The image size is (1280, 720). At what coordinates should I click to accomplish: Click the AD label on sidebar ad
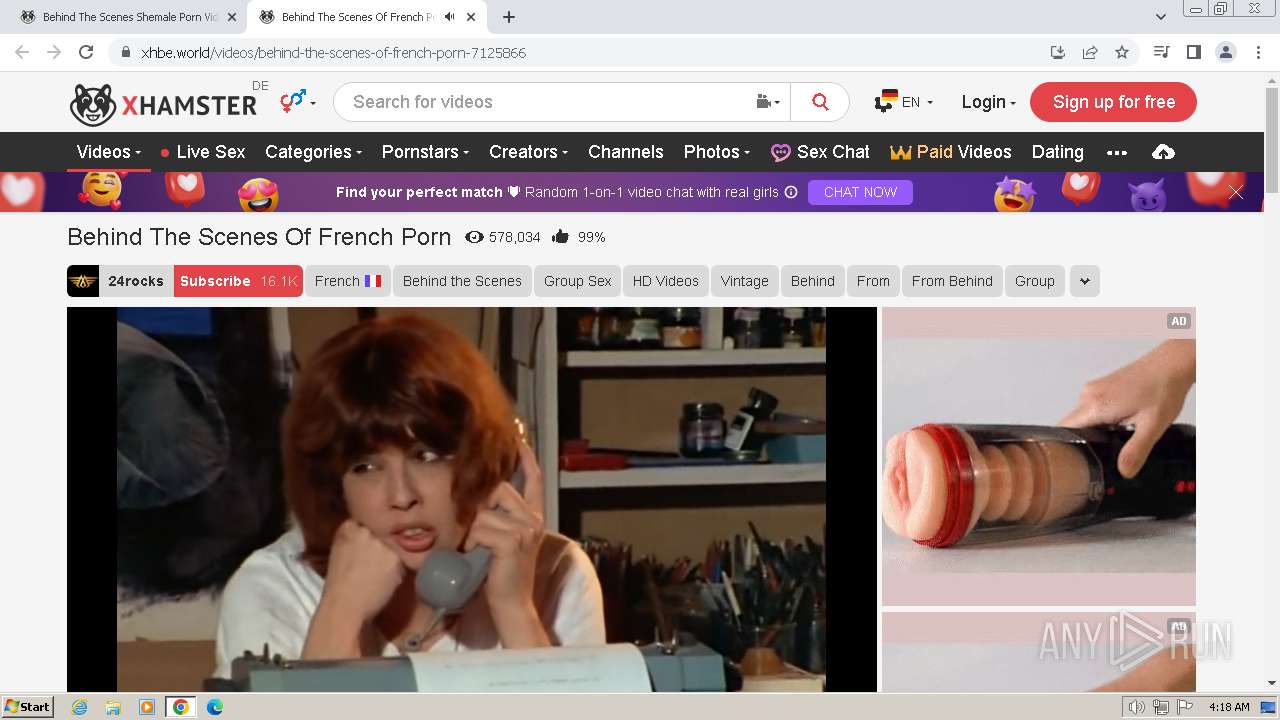pyautogui.click(x=1179, y=321)
